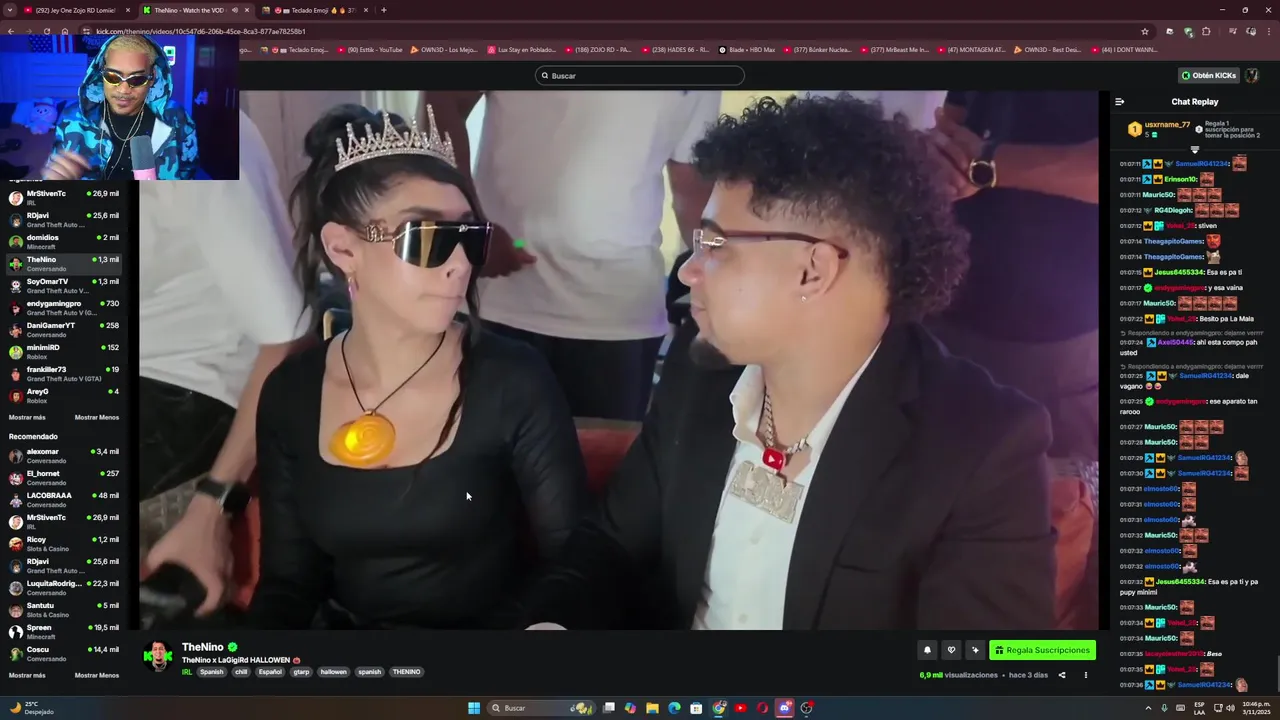
Task: Open minimiRD Roblox channel in sidebar
Action: tap(64, 352)
